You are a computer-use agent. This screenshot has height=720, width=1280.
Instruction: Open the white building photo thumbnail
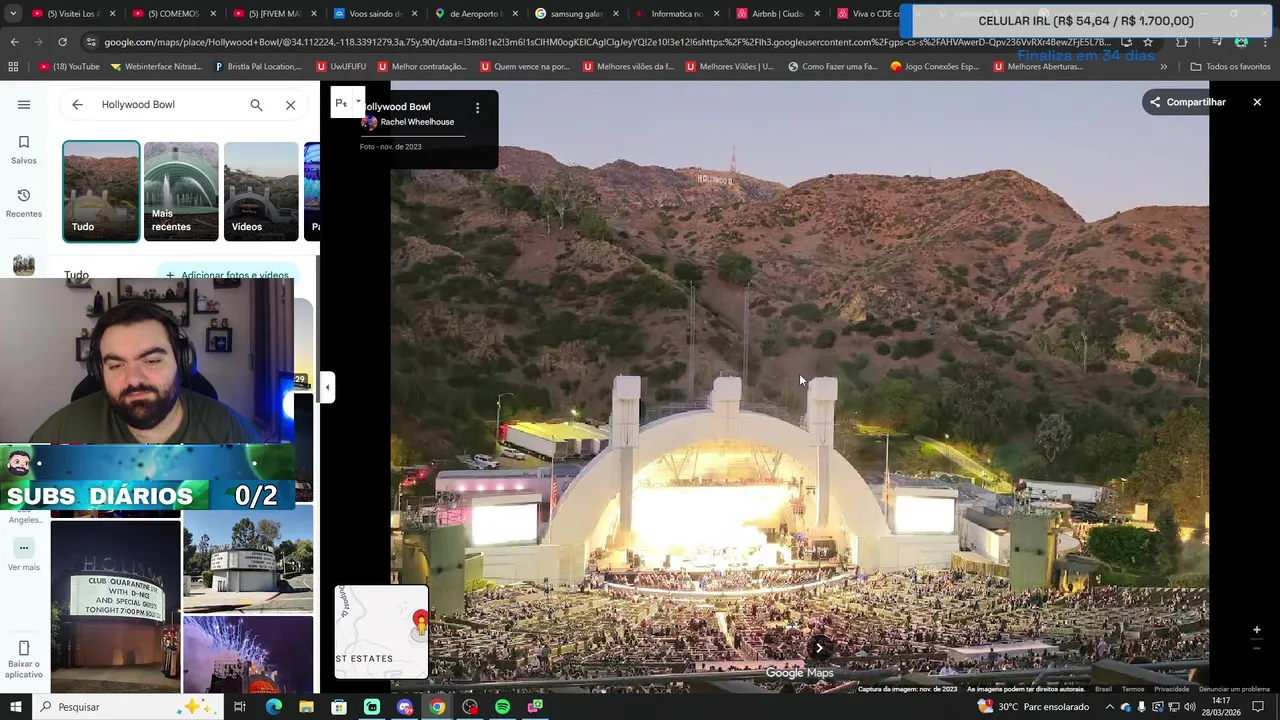(248, 559)
